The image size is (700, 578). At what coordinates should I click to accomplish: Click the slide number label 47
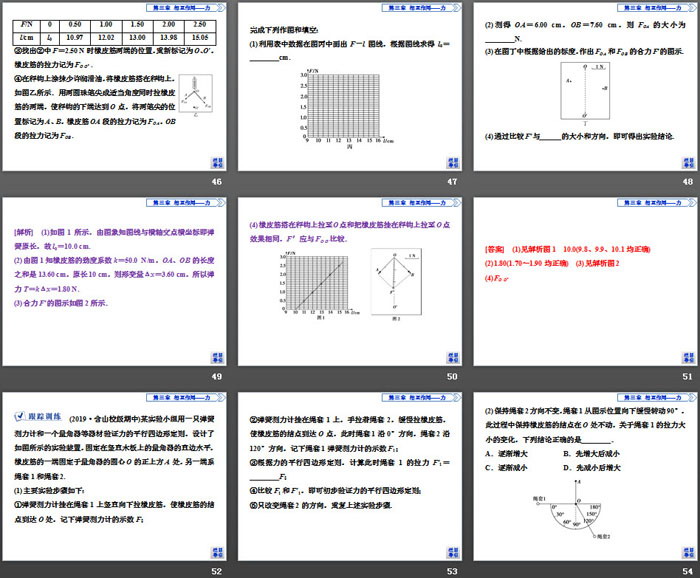click(x=452, y=182)
